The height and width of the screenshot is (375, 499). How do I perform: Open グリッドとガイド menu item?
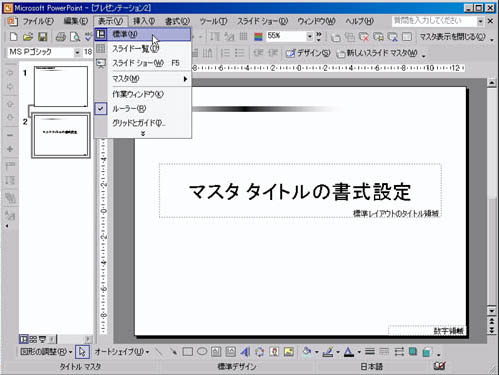[x=143, y=123]
